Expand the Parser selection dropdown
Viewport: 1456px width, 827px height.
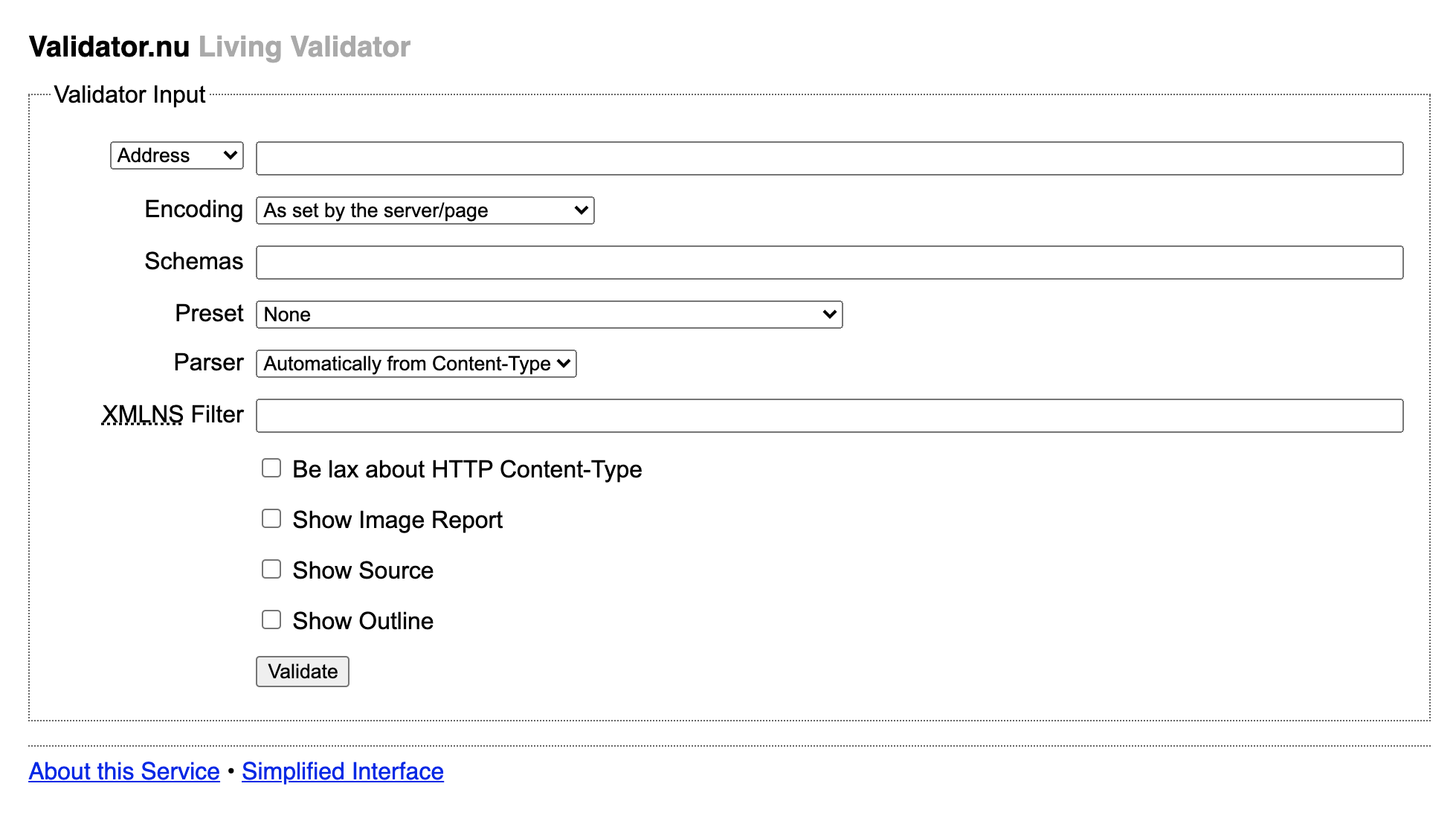click(x=416, y=364)
